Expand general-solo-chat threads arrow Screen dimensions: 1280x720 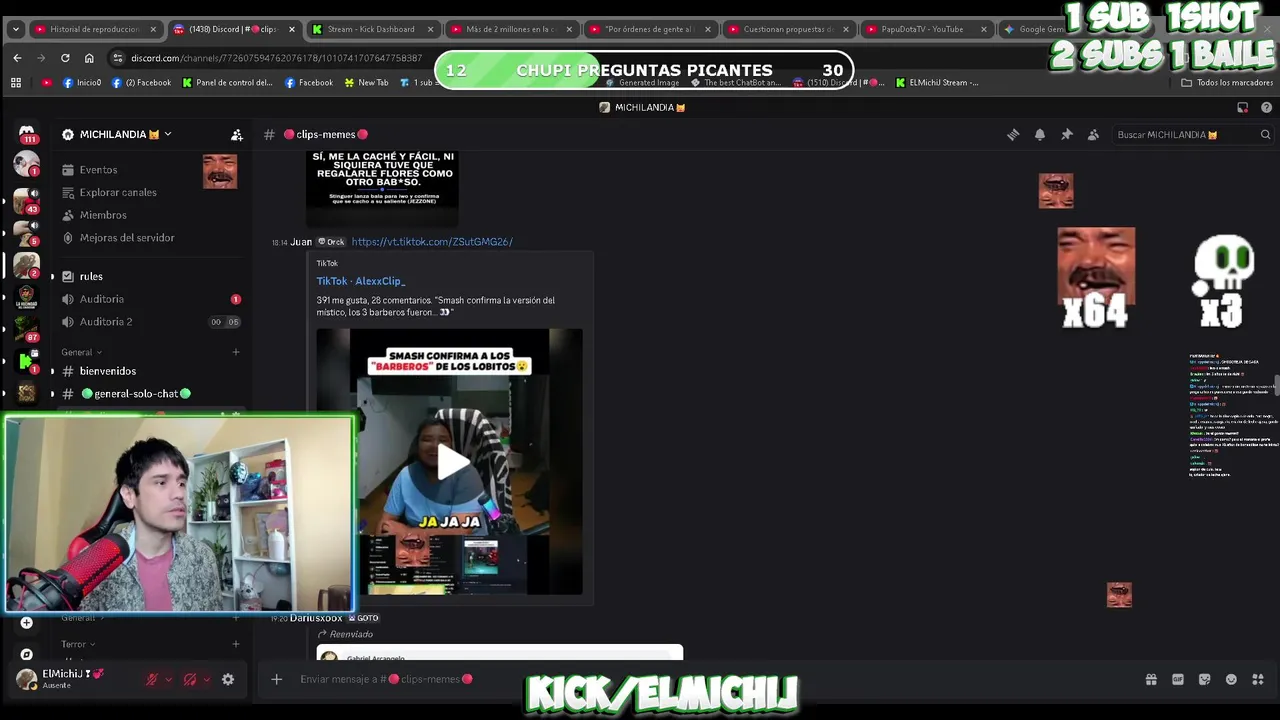52,394
